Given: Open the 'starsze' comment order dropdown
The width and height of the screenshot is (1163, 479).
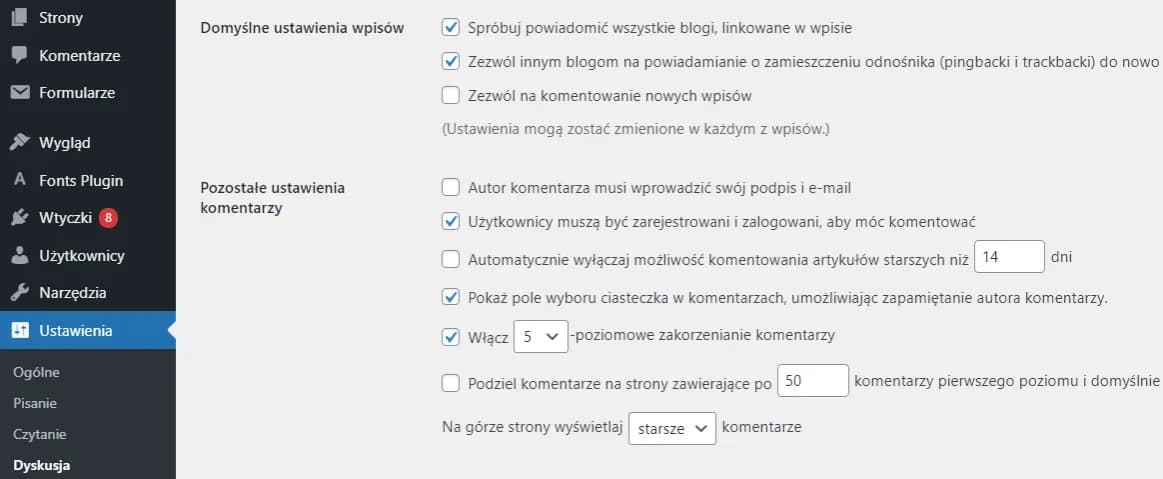Looking at the screenshot, I should pyautogui.click(x=672, y=428).
